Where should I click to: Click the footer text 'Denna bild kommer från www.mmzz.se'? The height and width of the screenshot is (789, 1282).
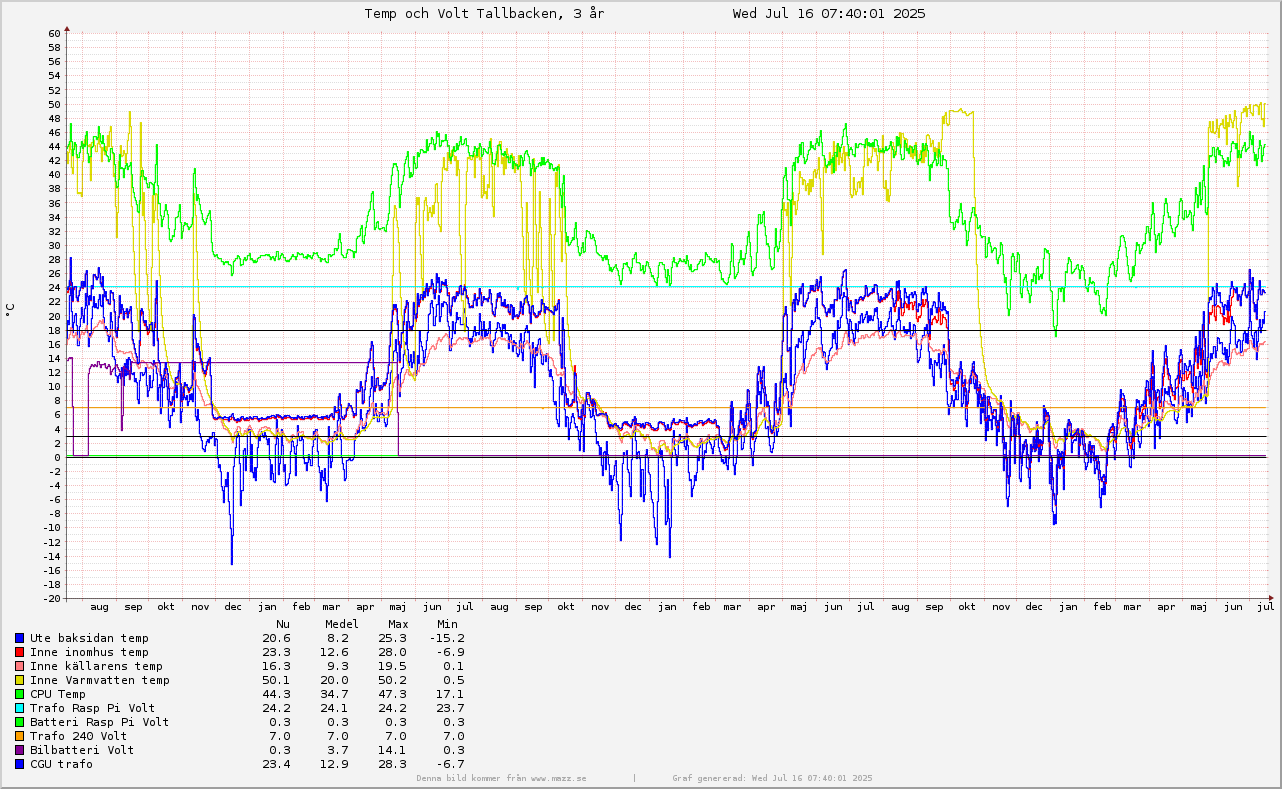502,778
